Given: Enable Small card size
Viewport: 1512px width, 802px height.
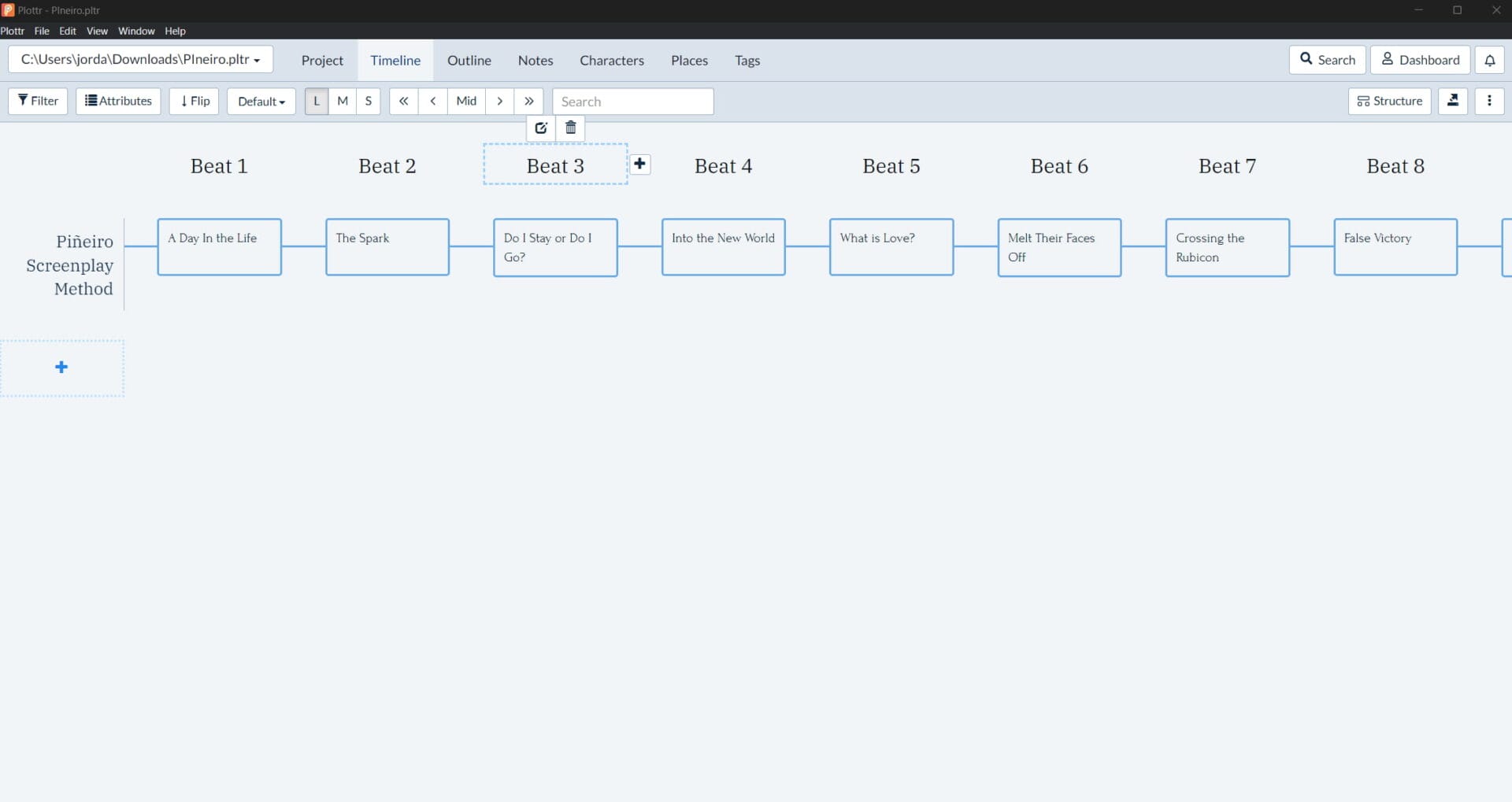Looking at the screenshot, I should pyautogui.click(x=369, y=101).
